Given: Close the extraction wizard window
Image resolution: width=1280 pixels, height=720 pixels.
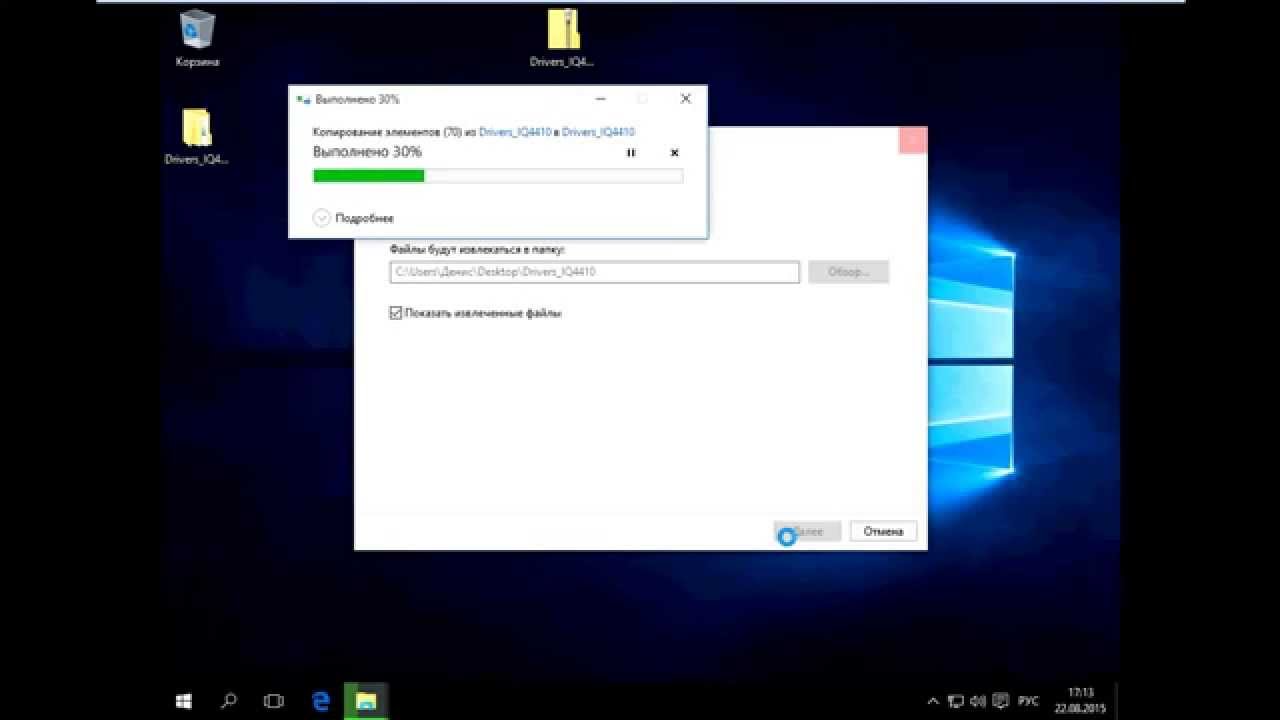Looking at the screenshot, I should tap(912, 140).
